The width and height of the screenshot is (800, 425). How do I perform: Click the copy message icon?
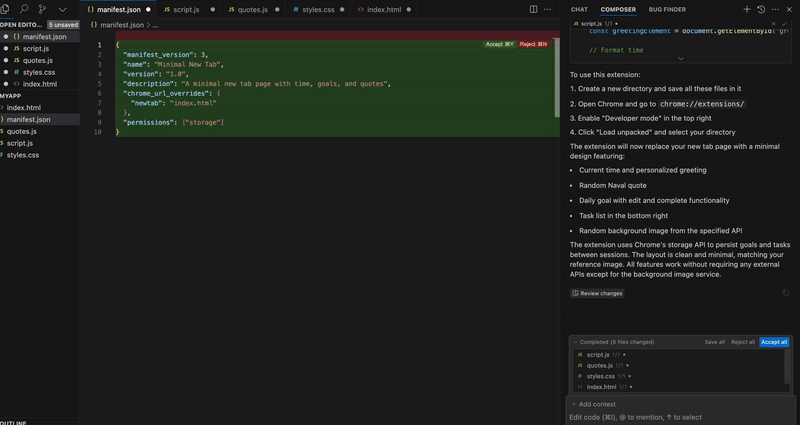(785, 293)
